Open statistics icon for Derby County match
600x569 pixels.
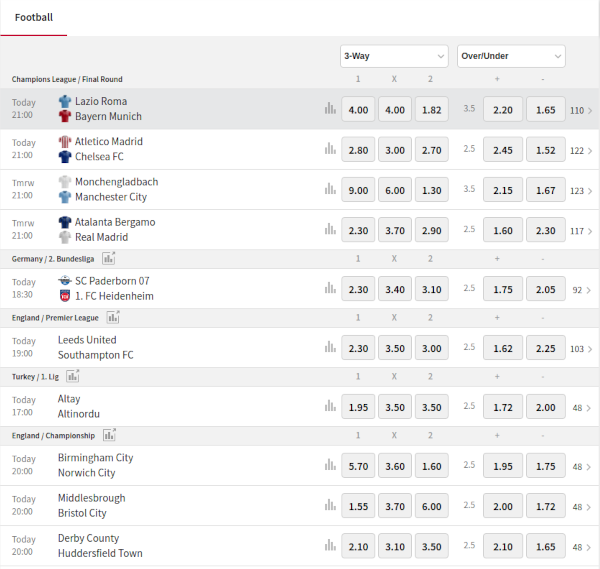tap(330, 545)
